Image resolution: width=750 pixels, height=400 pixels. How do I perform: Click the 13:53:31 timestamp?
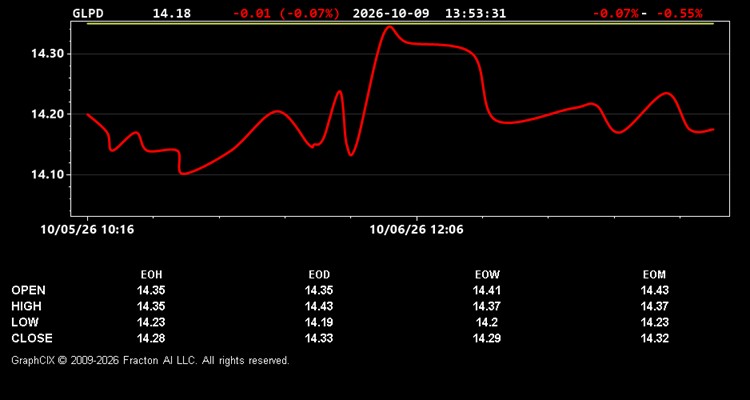click(x=475, y=13)
